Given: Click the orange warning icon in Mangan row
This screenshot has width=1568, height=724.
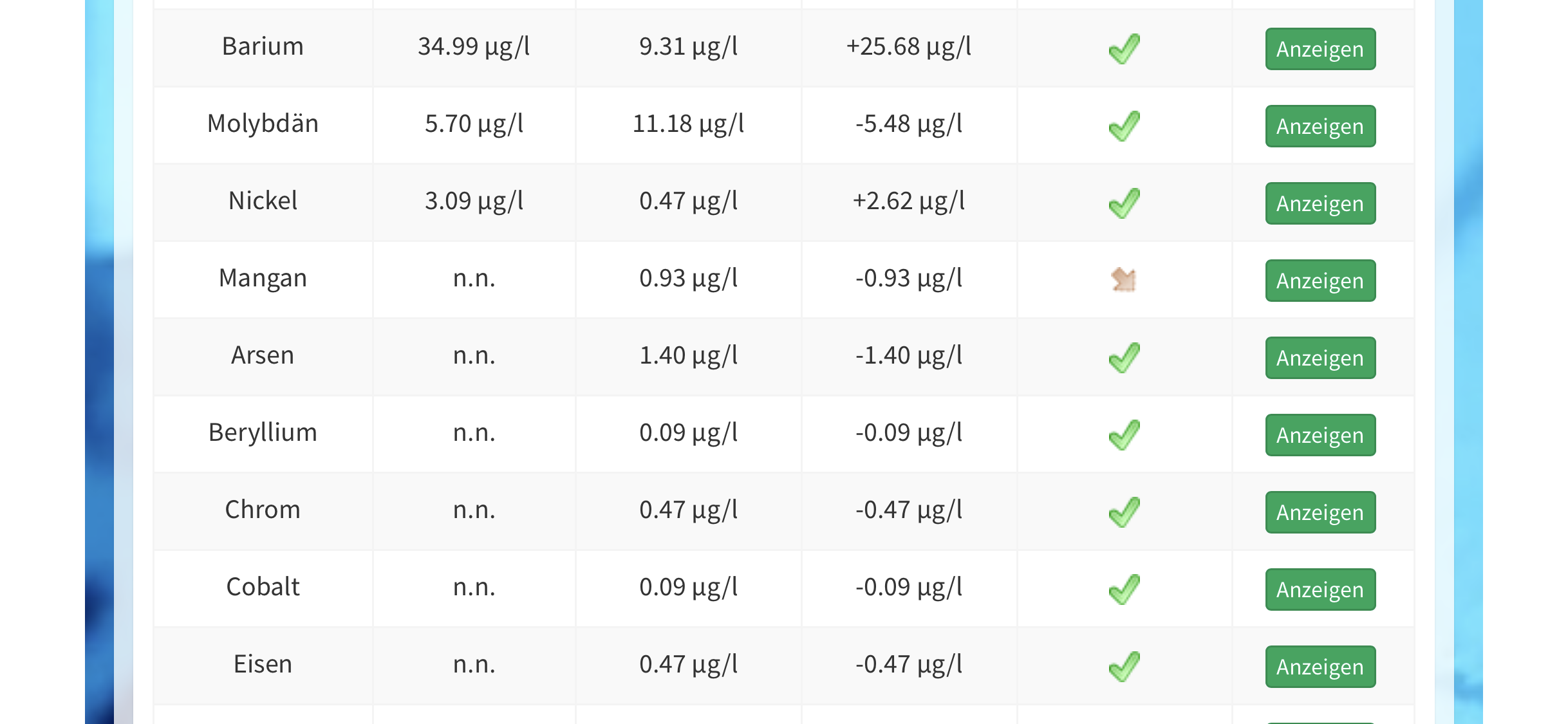Looking at the screenshot, I should (1124, 280).
